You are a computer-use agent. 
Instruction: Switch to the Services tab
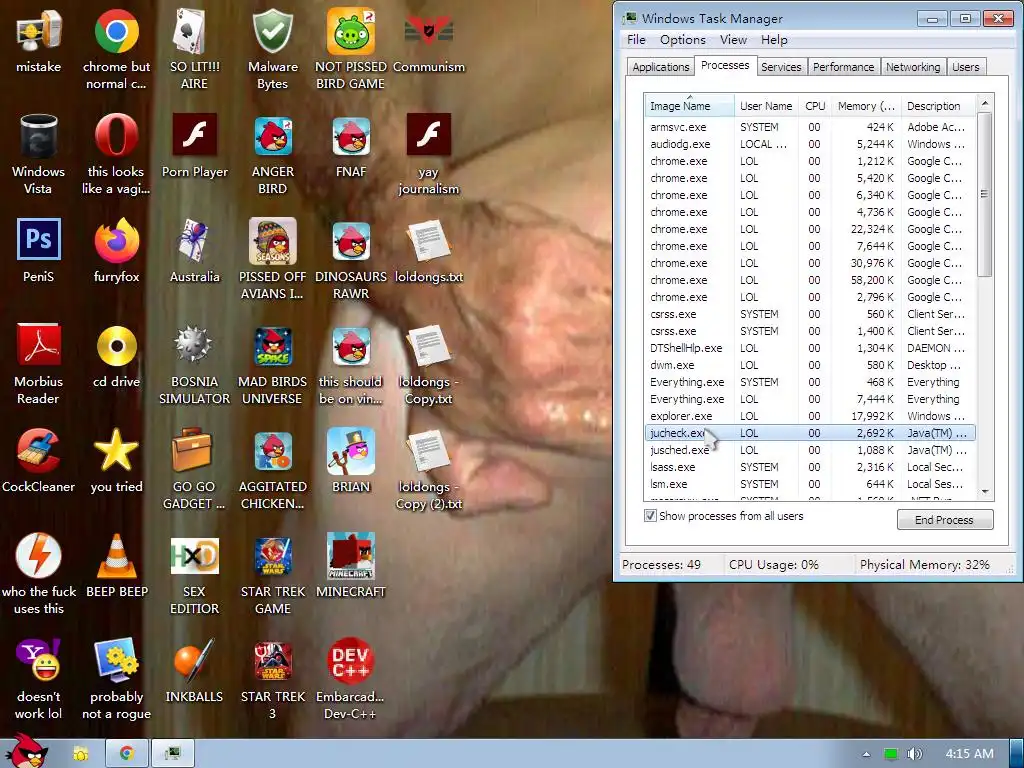781,67
